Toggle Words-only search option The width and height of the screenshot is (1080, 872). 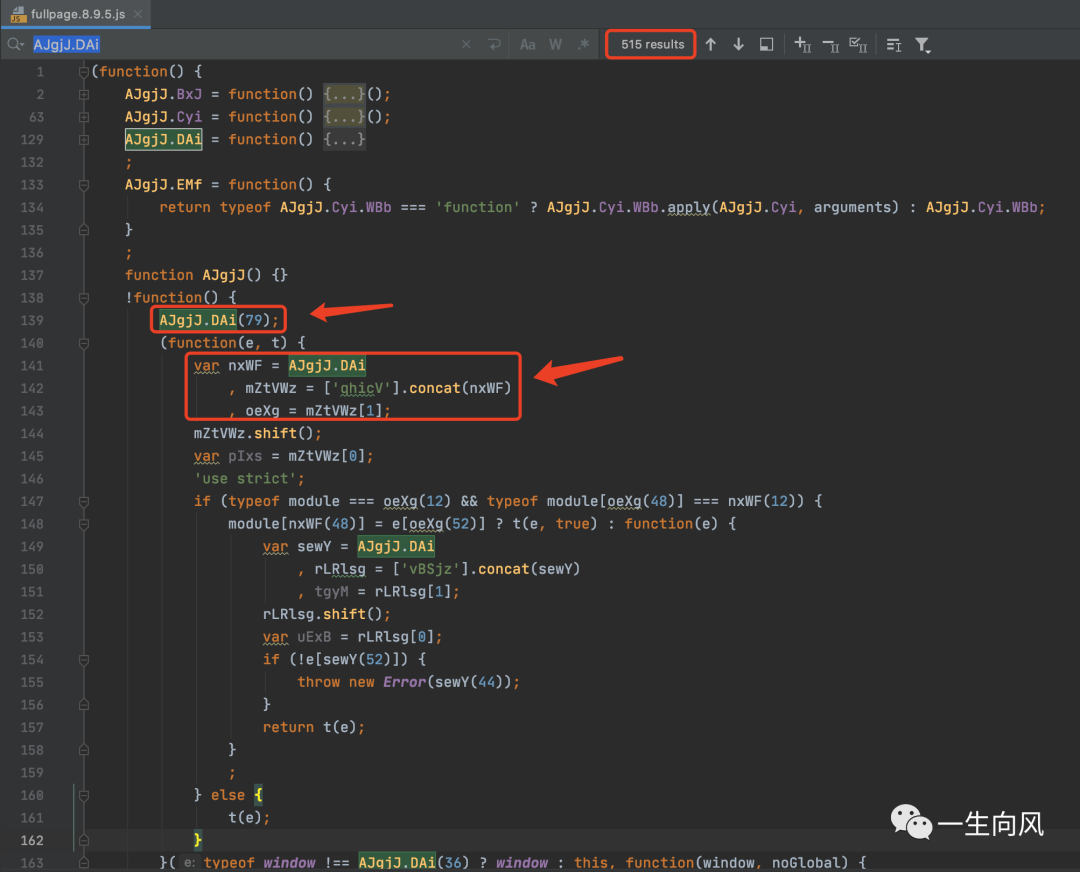coord(555,45)
